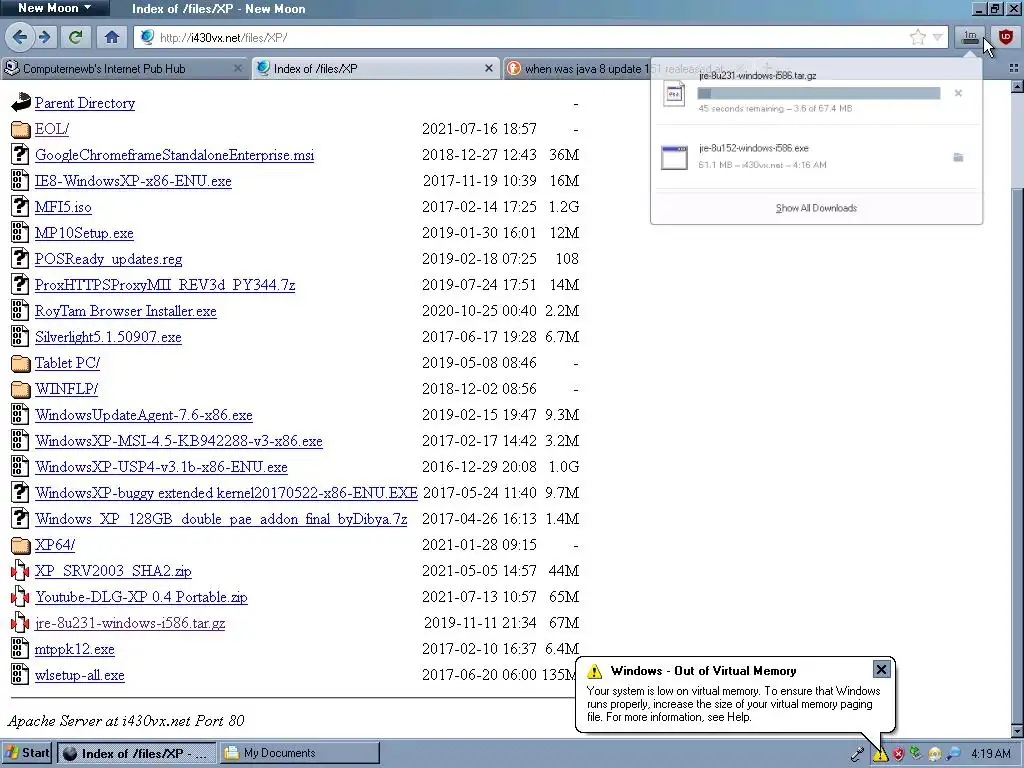1024x768 pixels.
Task: Click the jre-8u231 file icon in downloads panel
Action: (x=674, y=93)
